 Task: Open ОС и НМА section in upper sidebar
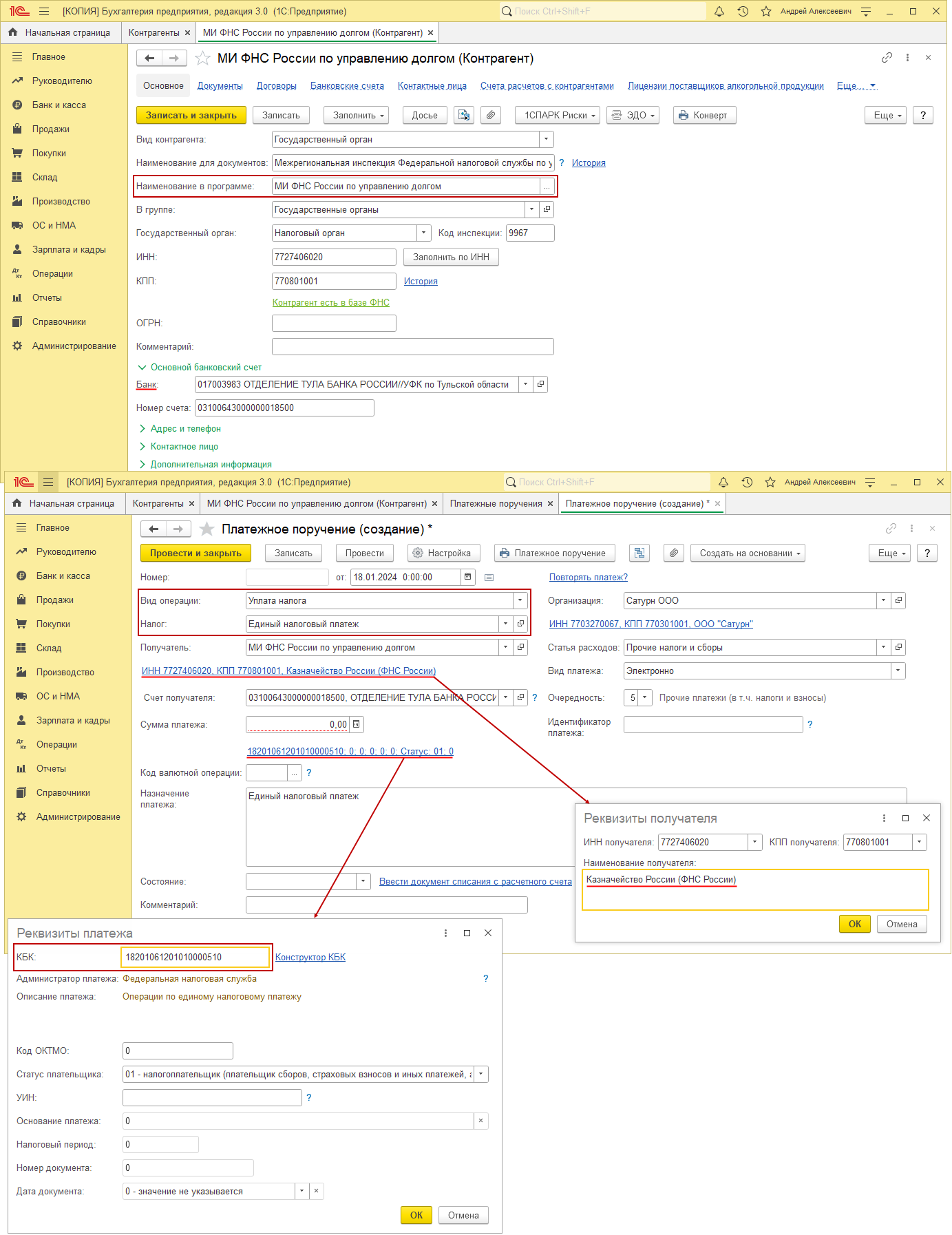(54, 226)
